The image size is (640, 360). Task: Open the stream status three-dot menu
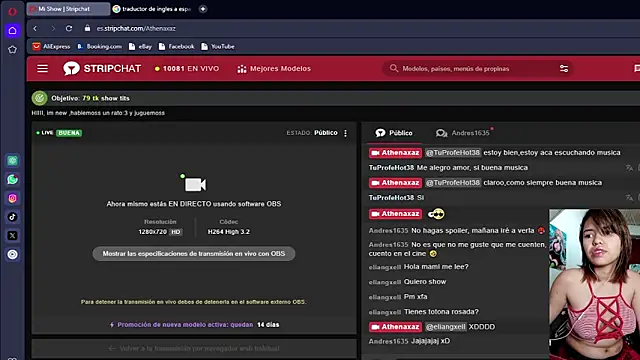click(345, 133)
